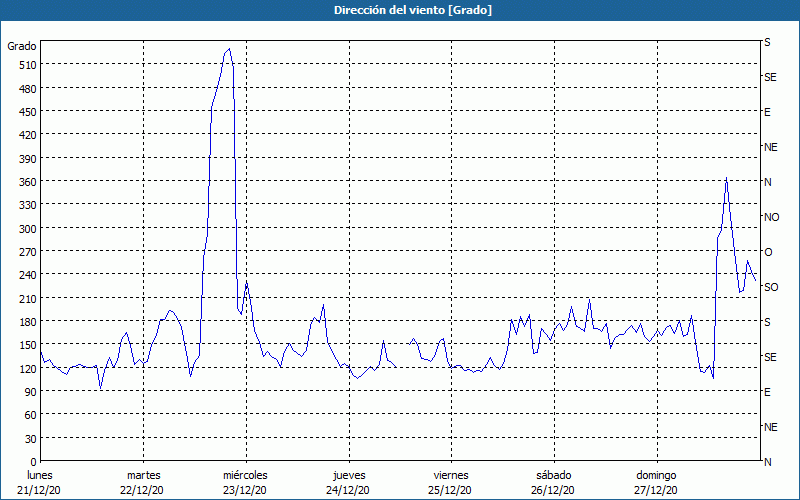The height and width of the screenshot is (500, 800).
Task: Click the 120 degree axis label
Action: point(28,369)
